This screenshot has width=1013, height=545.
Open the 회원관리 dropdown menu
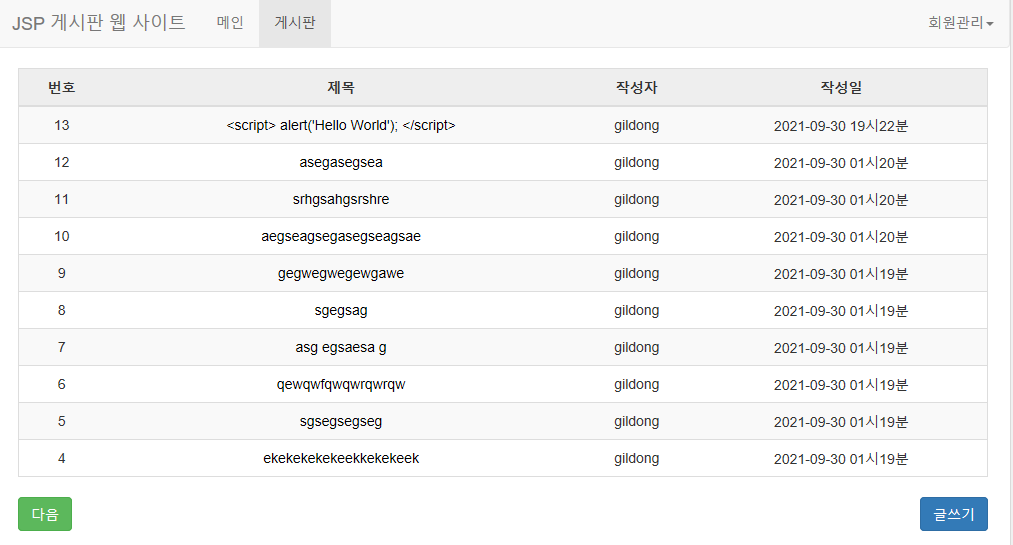tap(960, 23)
